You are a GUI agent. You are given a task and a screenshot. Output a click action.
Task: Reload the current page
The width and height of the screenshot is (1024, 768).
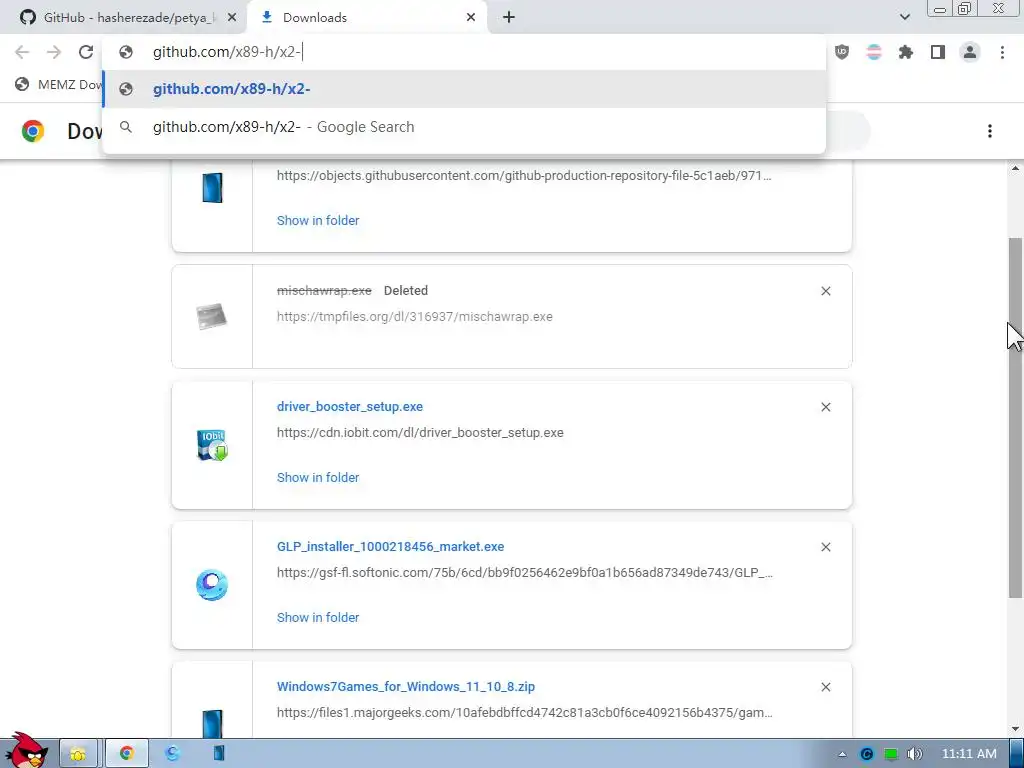point(86,52)
